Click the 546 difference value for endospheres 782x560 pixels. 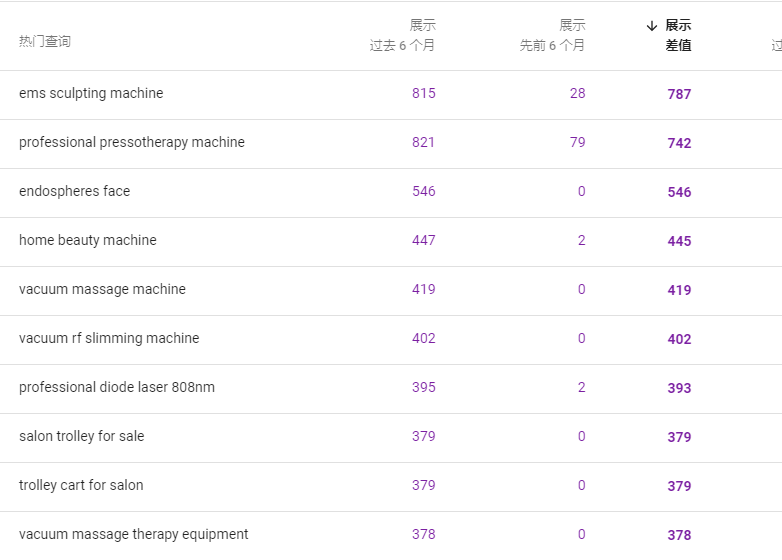[x=679, y=192]
